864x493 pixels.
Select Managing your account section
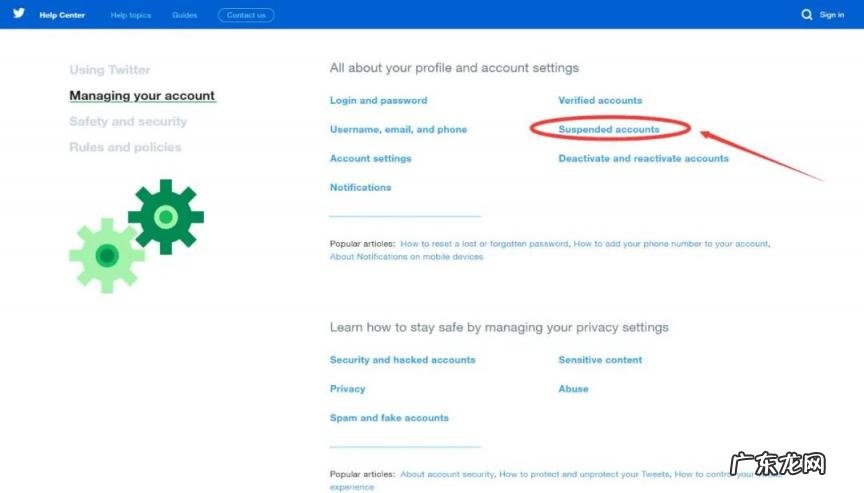pyautogui.click(x=142, y=96)
